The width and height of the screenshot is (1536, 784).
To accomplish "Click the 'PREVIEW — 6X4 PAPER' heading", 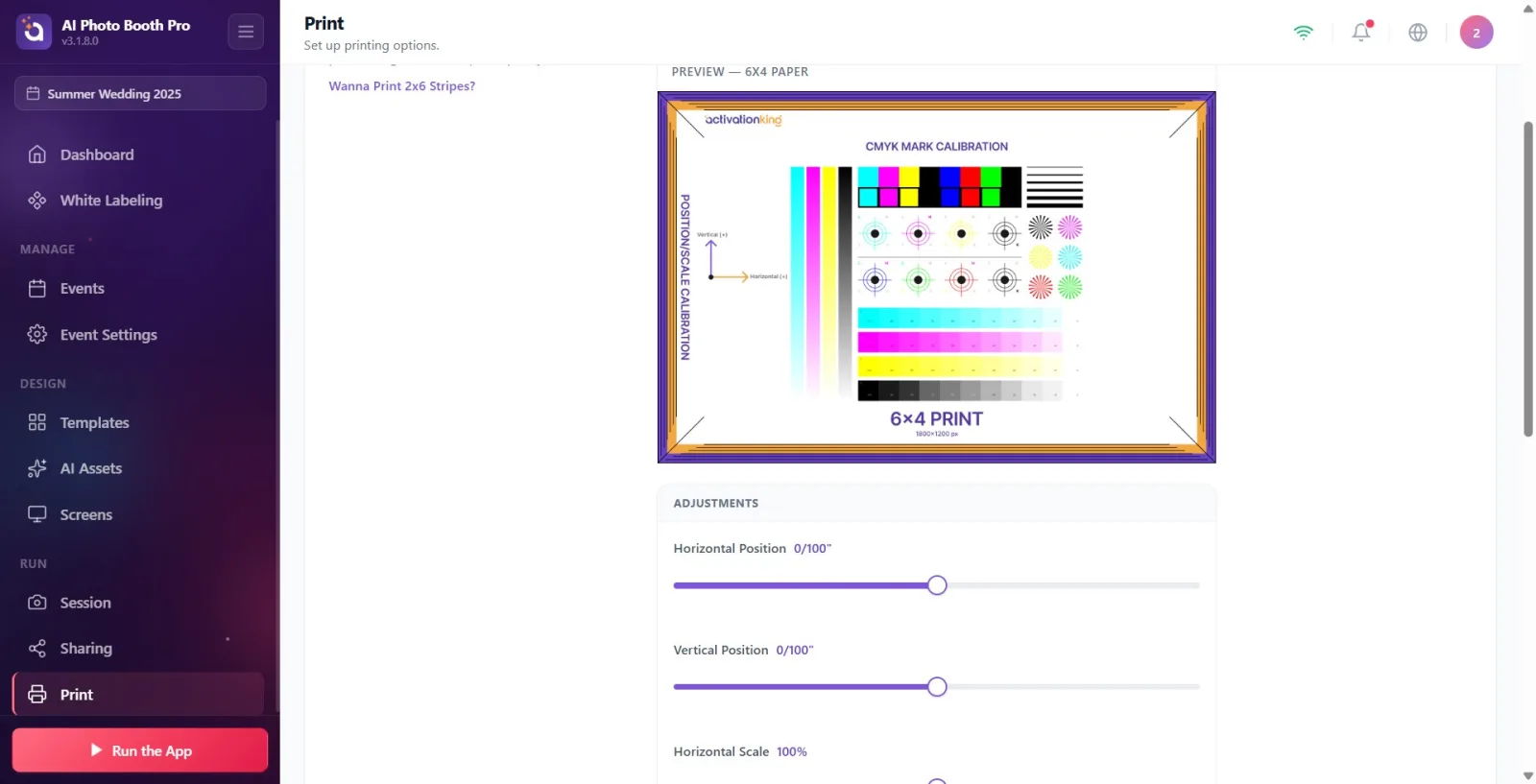I will 740,72.
